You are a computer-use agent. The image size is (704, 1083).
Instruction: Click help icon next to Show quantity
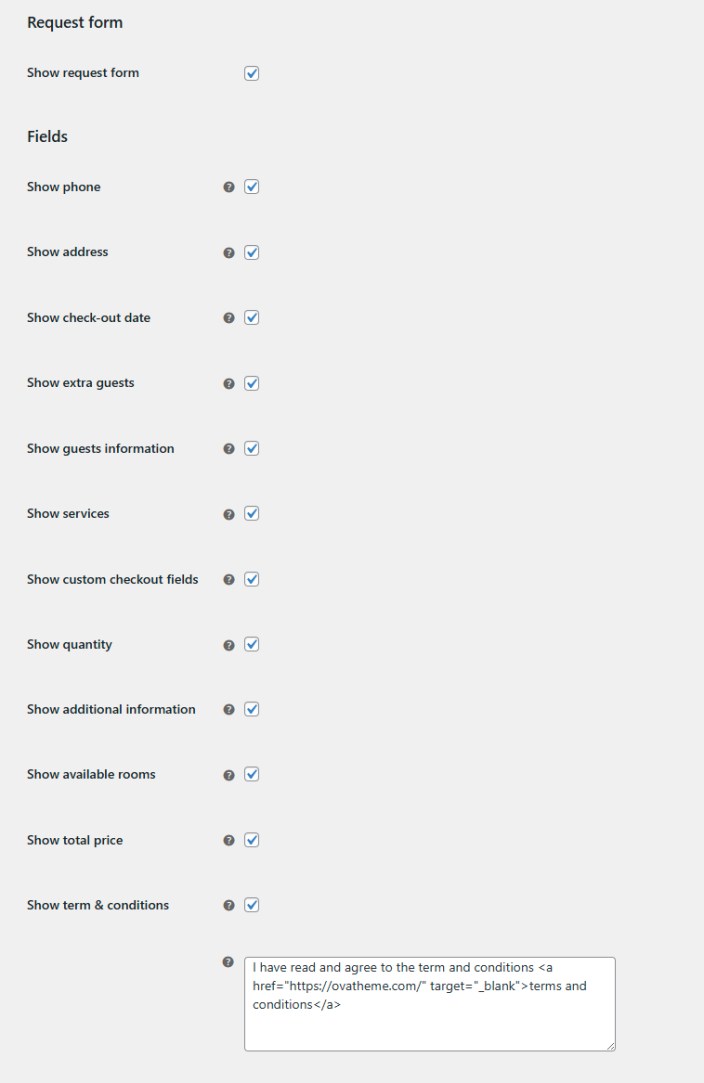click(229, 645)
